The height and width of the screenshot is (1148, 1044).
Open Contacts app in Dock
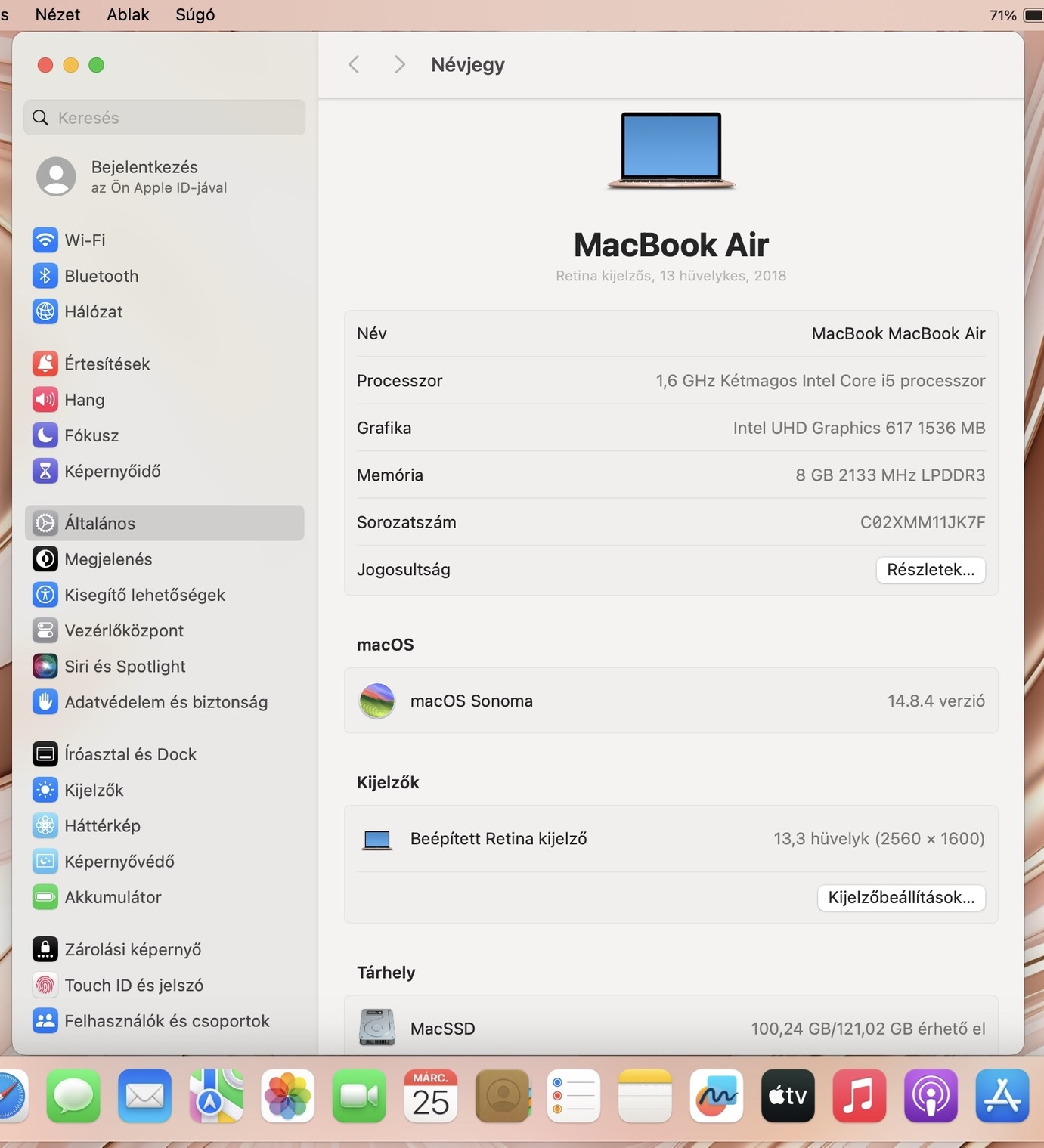[x=503, y=1096]
